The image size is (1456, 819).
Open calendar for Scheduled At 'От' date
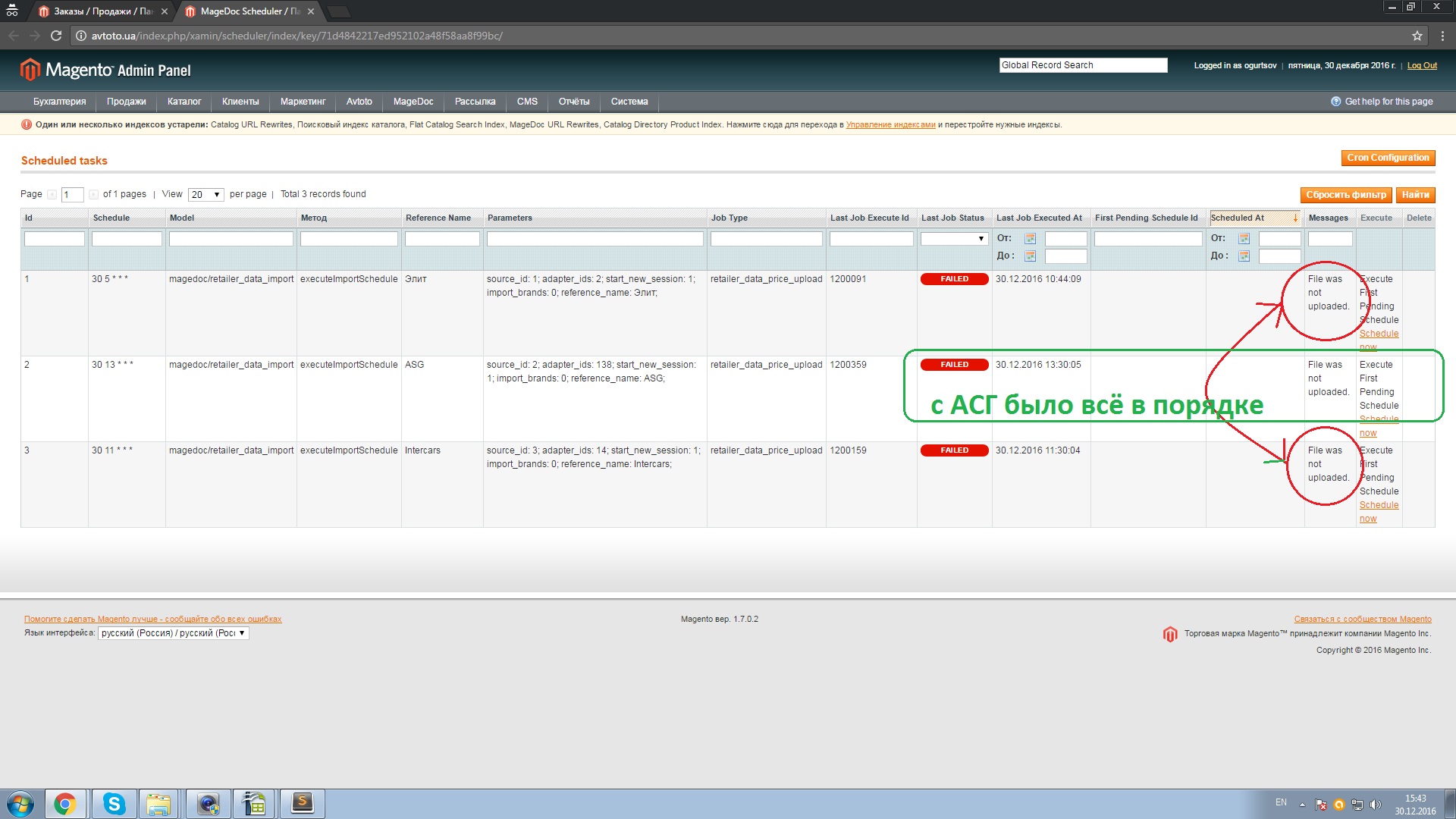(1244, 239)
